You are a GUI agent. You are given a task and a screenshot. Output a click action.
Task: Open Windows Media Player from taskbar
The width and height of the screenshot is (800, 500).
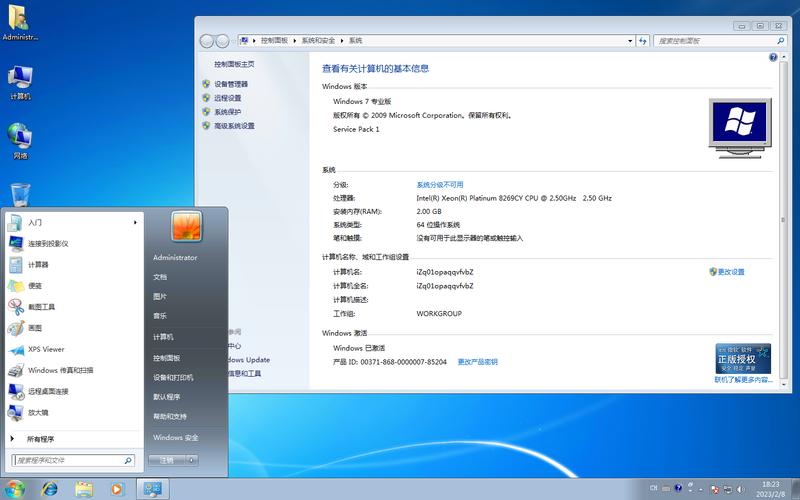click(117, 489)
